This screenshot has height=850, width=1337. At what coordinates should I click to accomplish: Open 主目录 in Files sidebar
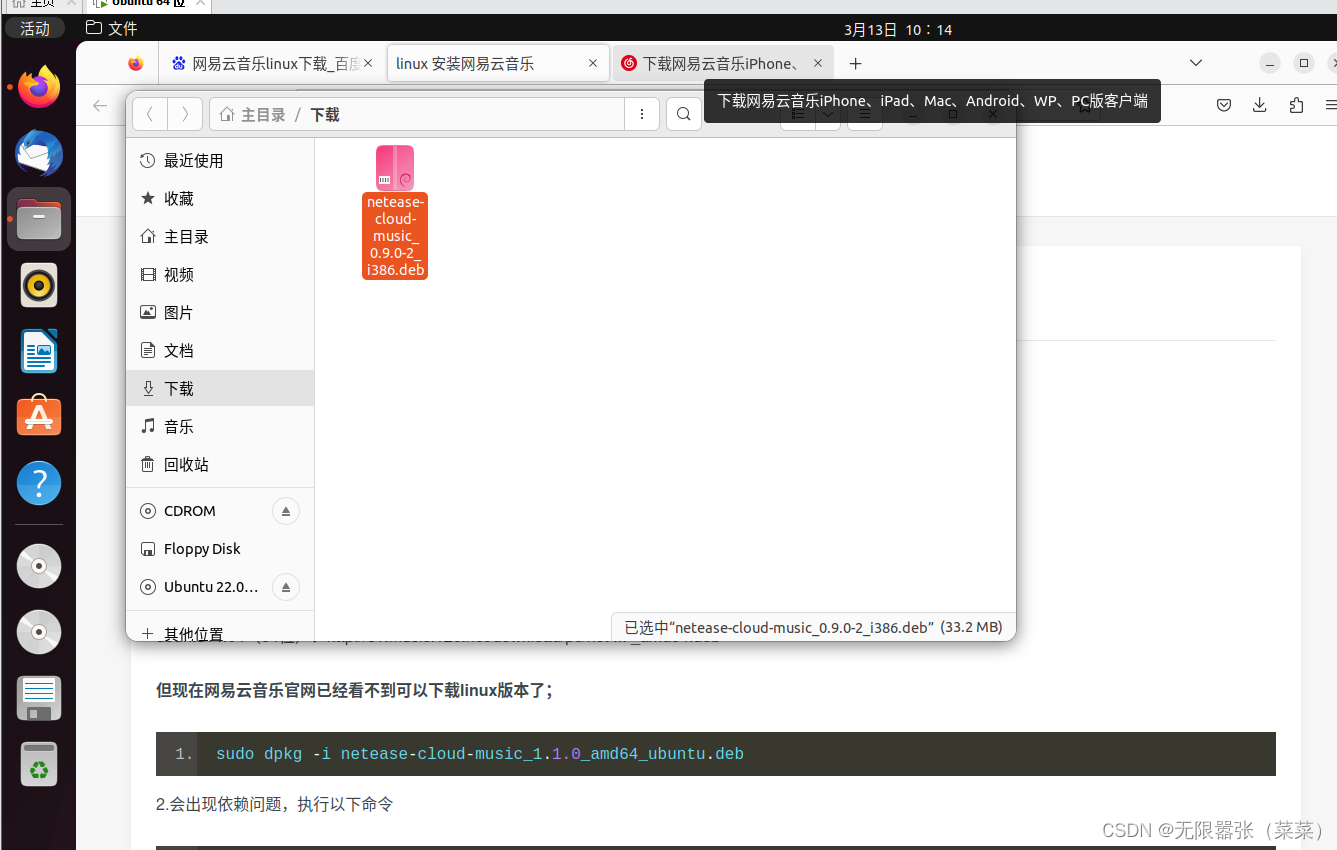click(x=220, y=237)
